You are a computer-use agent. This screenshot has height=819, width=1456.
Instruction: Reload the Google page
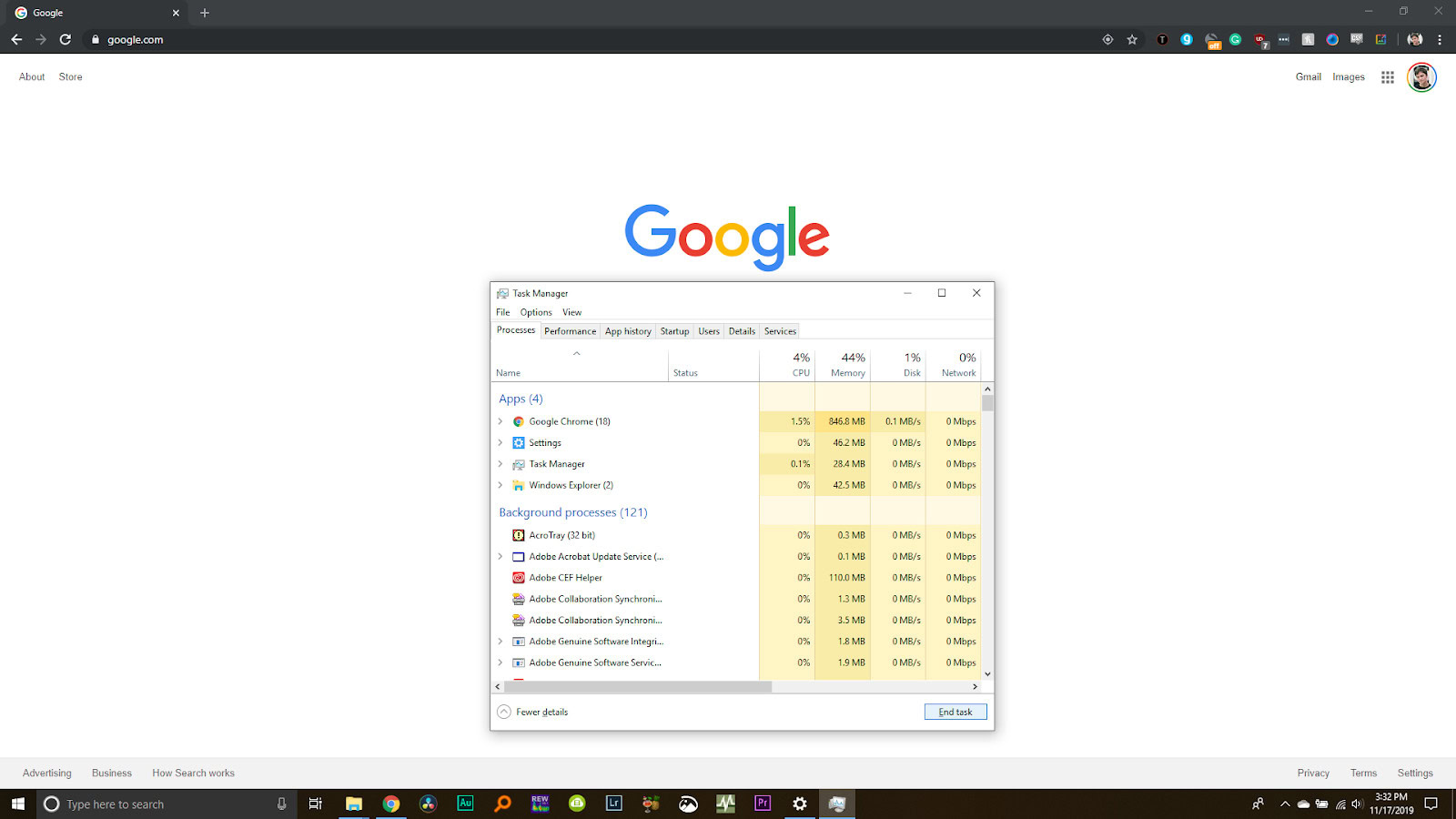click(x=66, y=39)
